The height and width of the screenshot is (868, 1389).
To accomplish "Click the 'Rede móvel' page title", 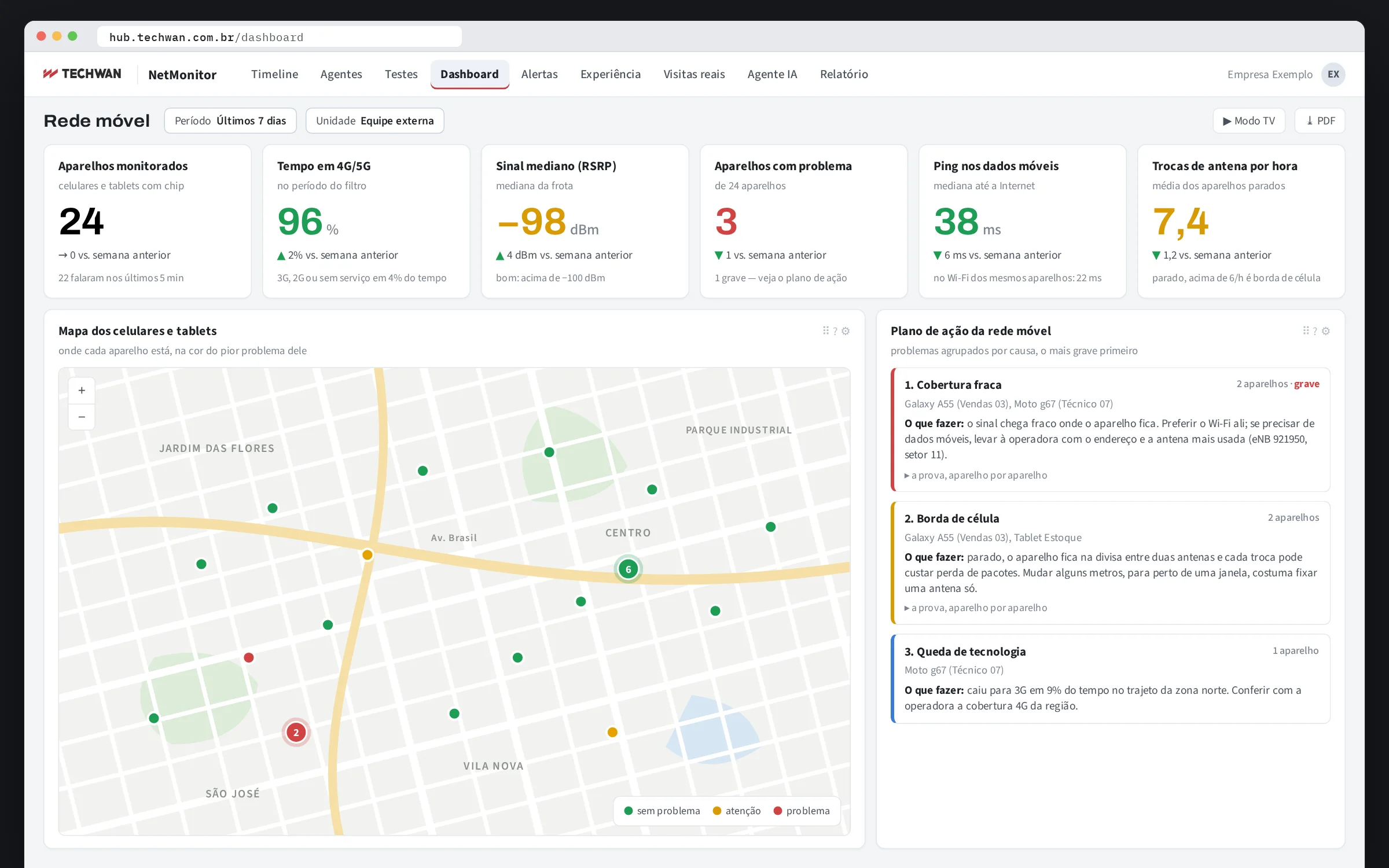I will tap(97, 121).
